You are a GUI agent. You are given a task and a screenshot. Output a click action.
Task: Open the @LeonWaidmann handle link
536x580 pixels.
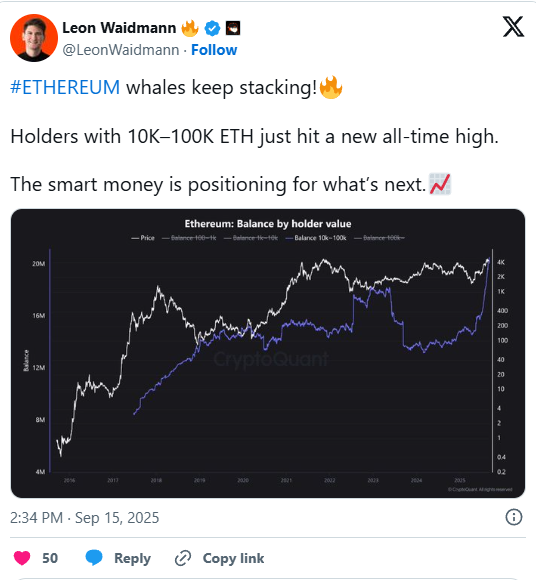click(x=121, y=50)
